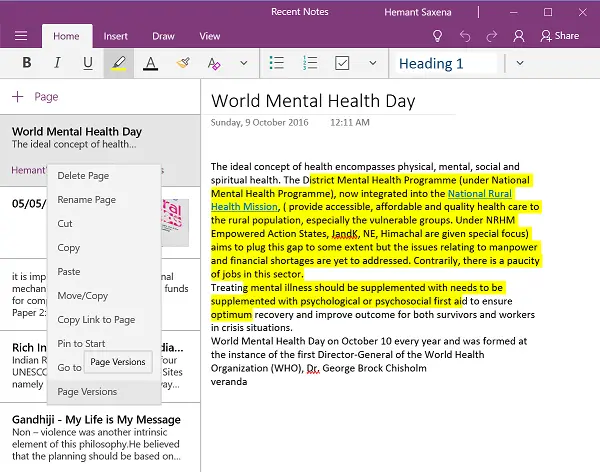Select Paste in the context menu

[104, 272]
